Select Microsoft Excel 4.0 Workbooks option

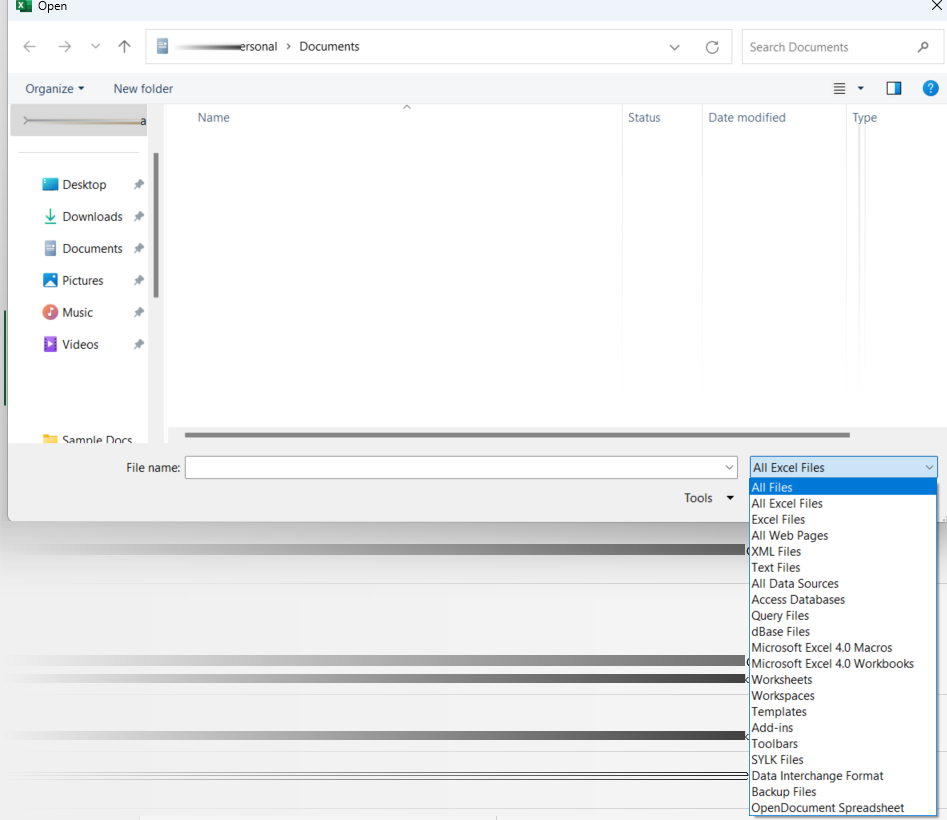pyautogui.click(x=843, y=664)
